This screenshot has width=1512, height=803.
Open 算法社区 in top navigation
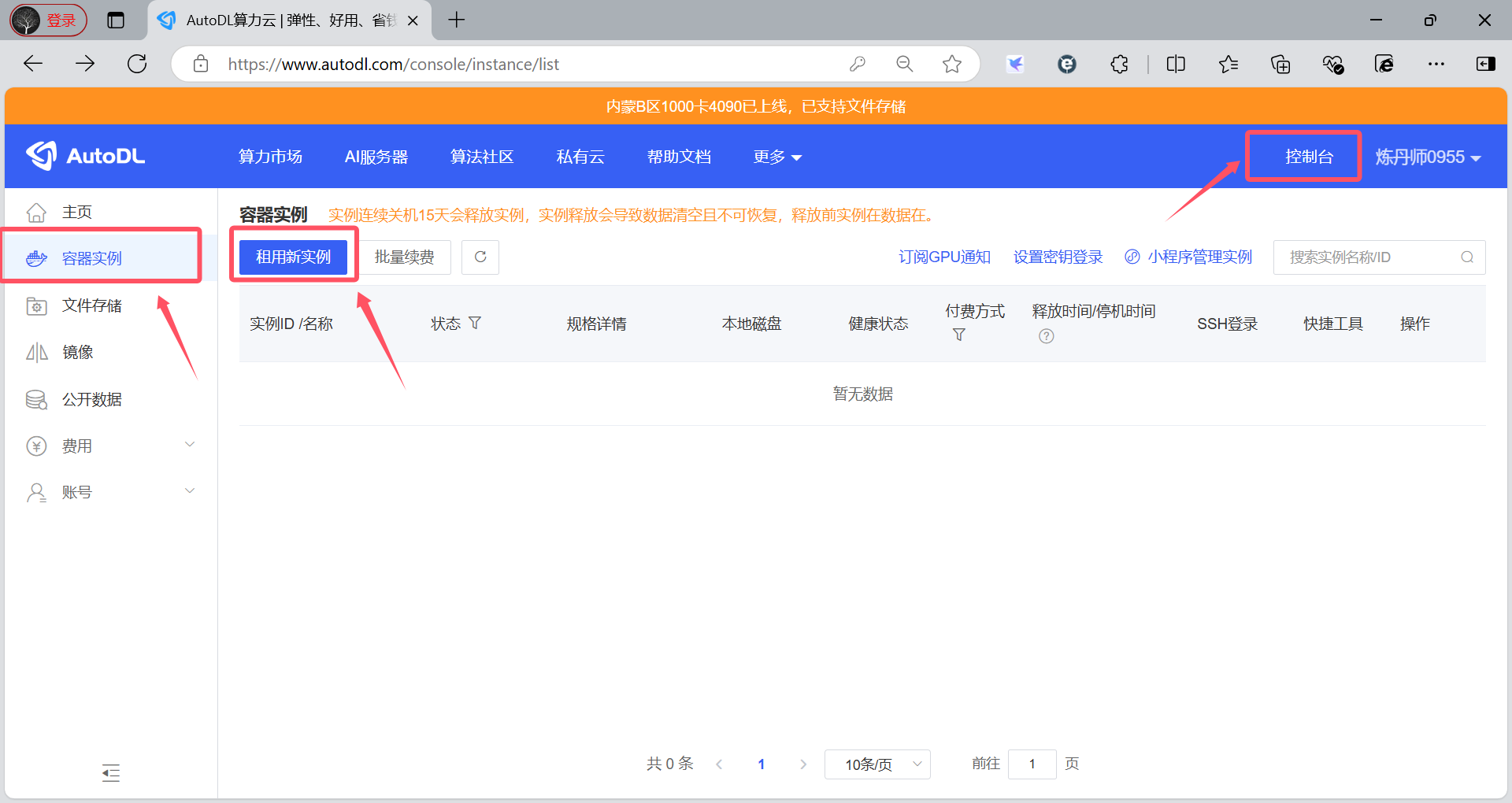click(482, 157)
